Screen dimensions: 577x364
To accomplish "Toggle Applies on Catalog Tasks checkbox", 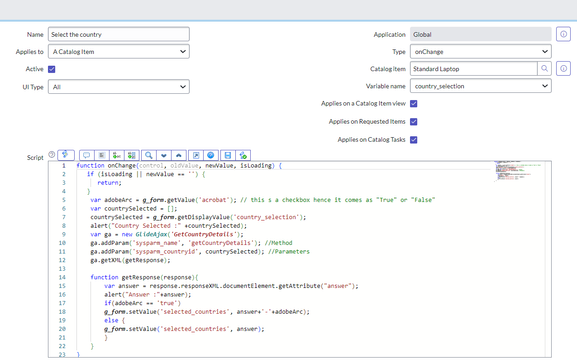I will point(414,140).
